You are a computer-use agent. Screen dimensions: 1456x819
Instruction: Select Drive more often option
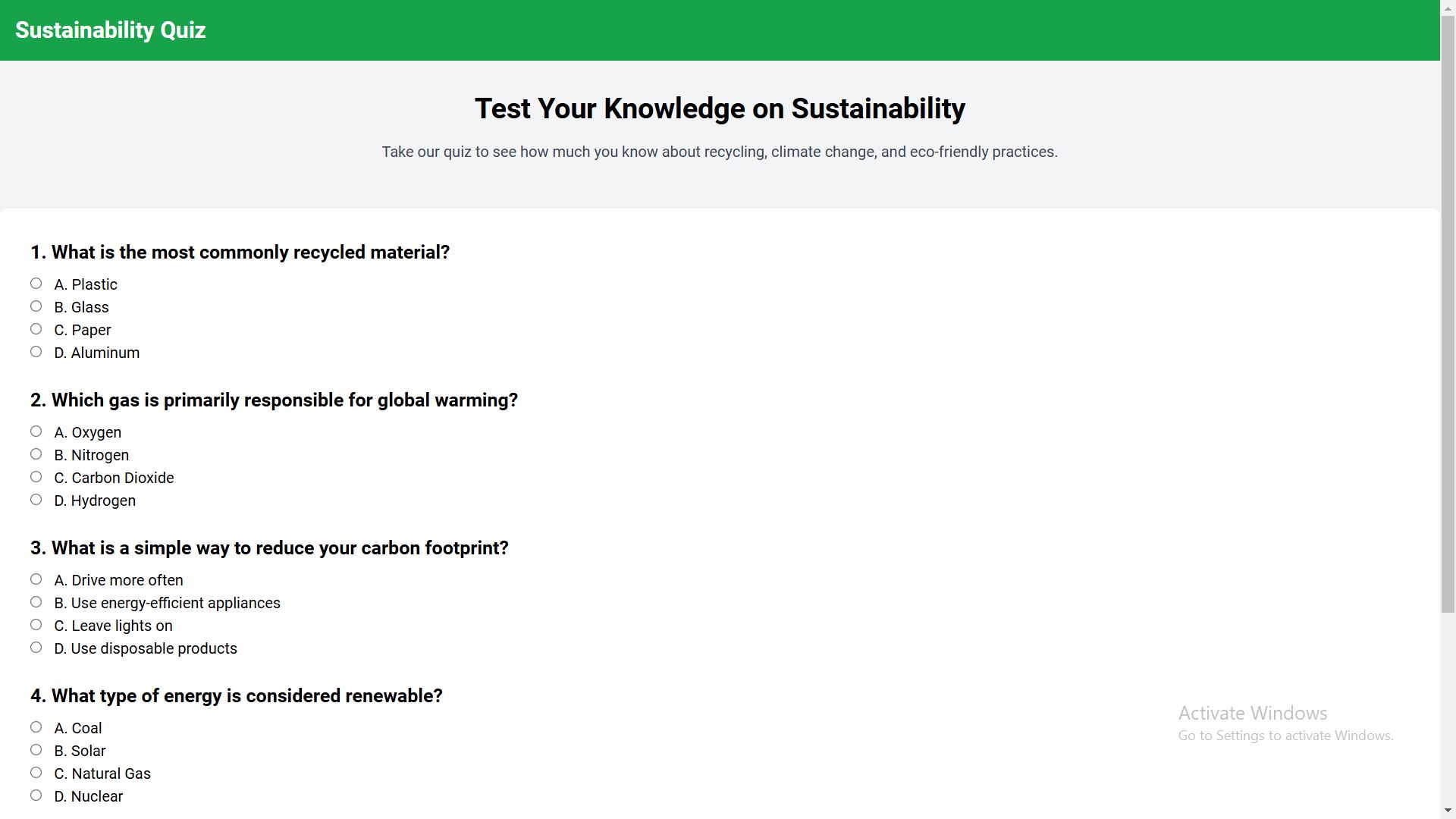click(x=36, y=579)
